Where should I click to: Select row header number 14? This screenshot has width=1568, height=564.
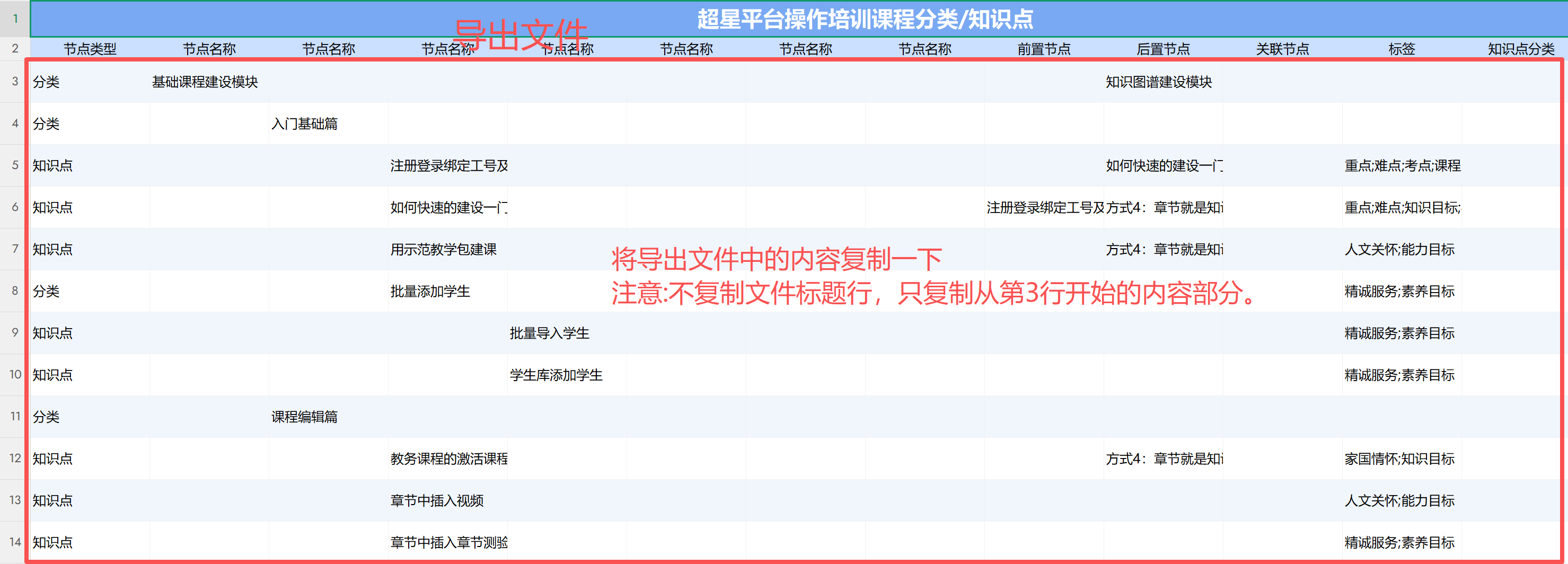pos(15,542)
